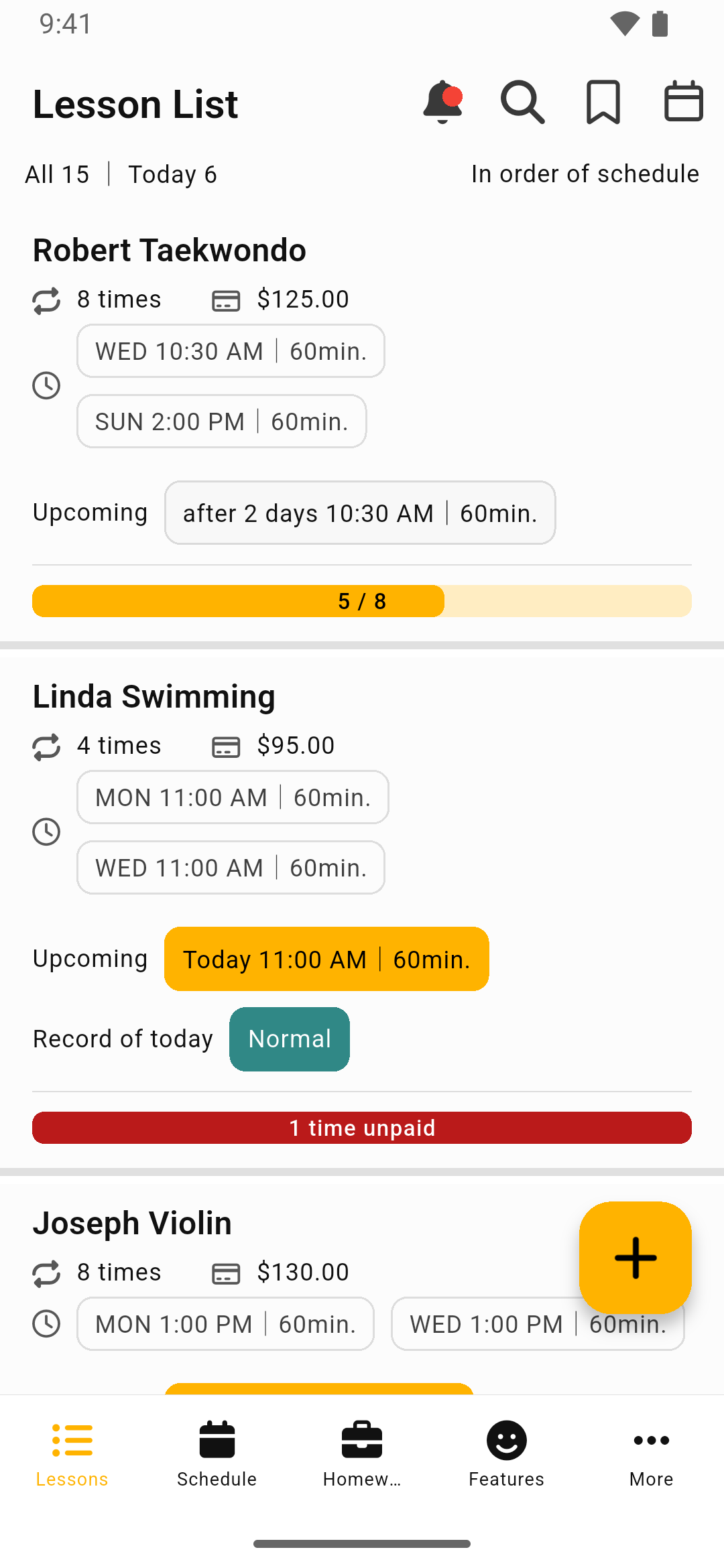Open the Linda Swimming lesson

(x=154, y=697)
